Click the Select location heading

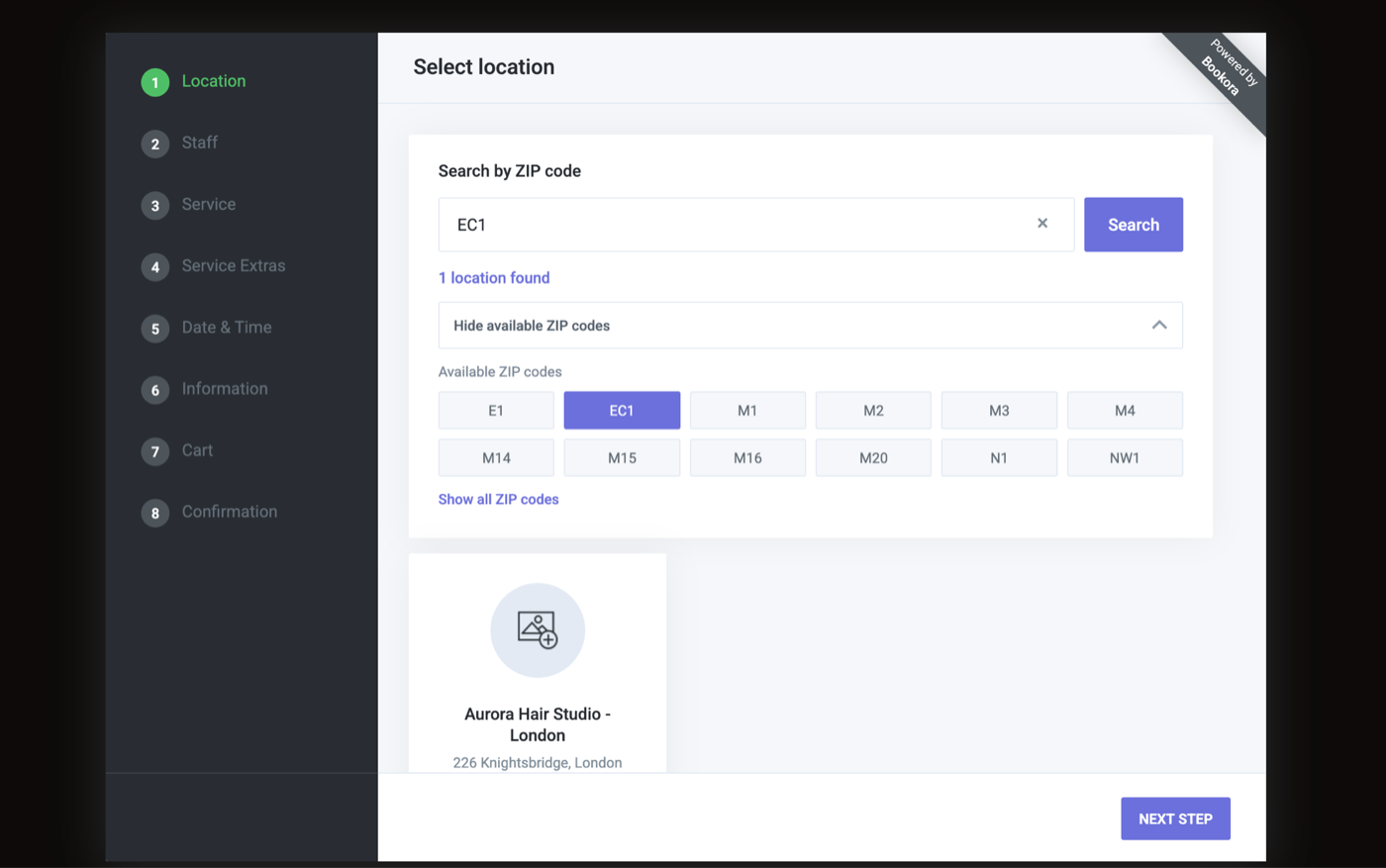pos(484,67)
